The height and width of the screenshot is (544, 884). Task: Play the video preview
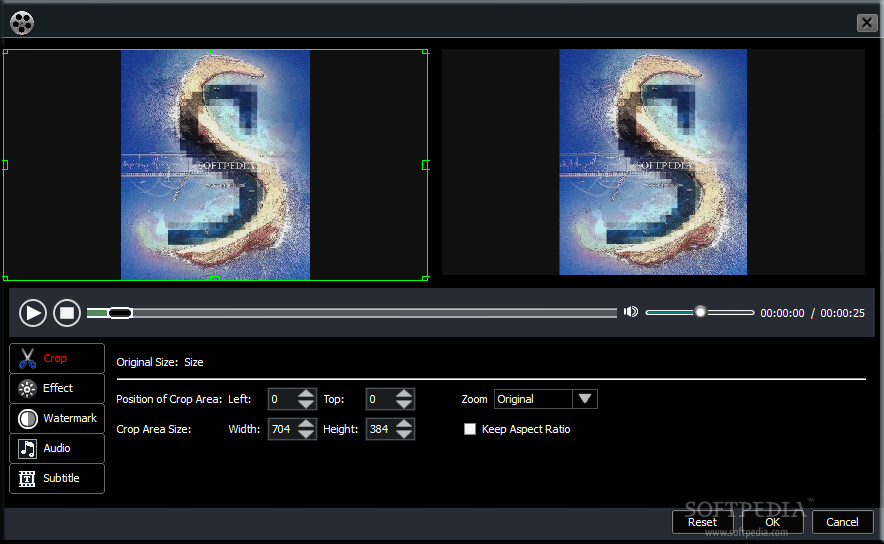(x=33, y=313)
